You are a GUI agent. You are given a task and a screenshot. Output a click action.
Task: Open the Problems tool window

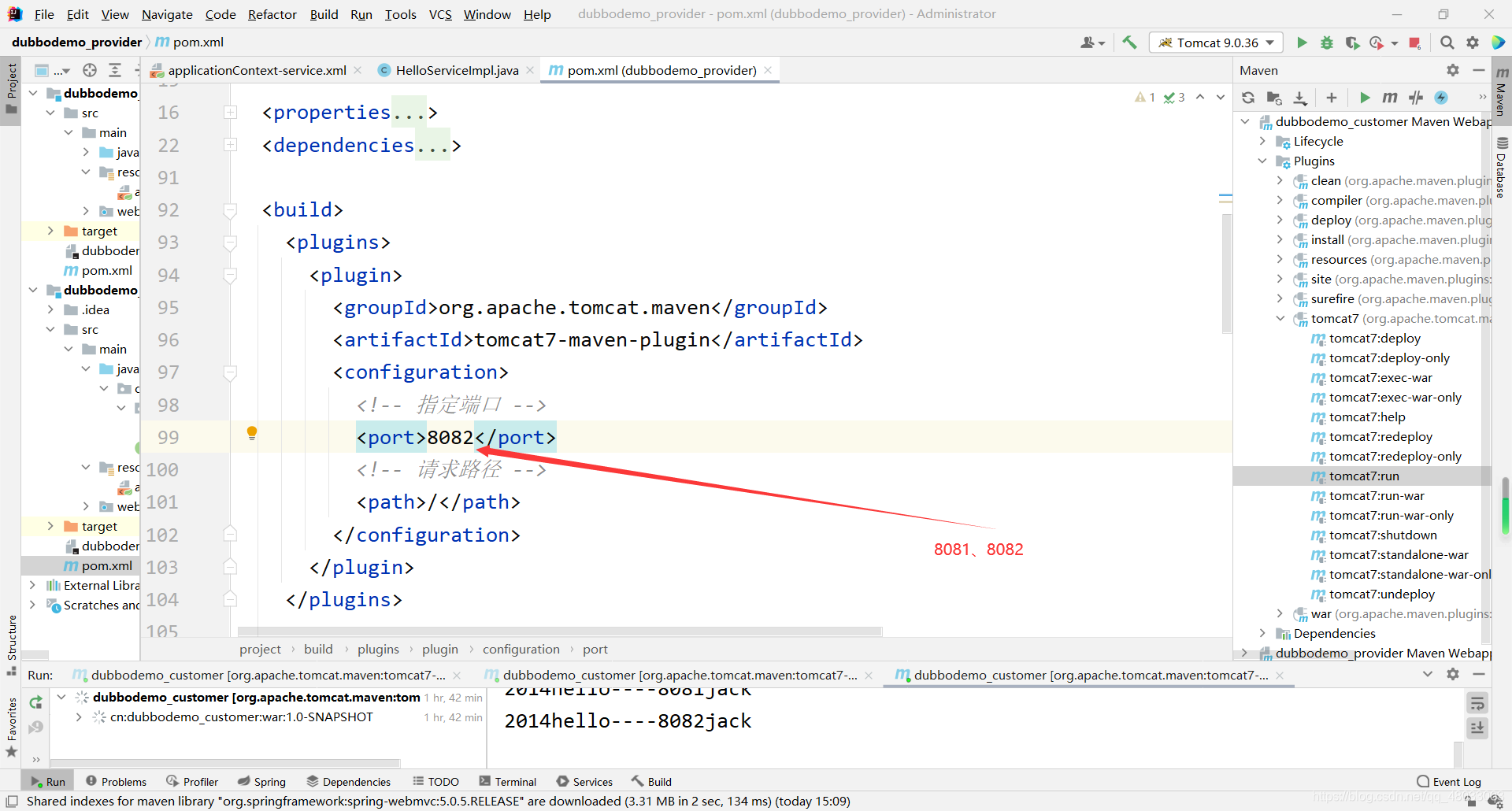coord(116,781)
